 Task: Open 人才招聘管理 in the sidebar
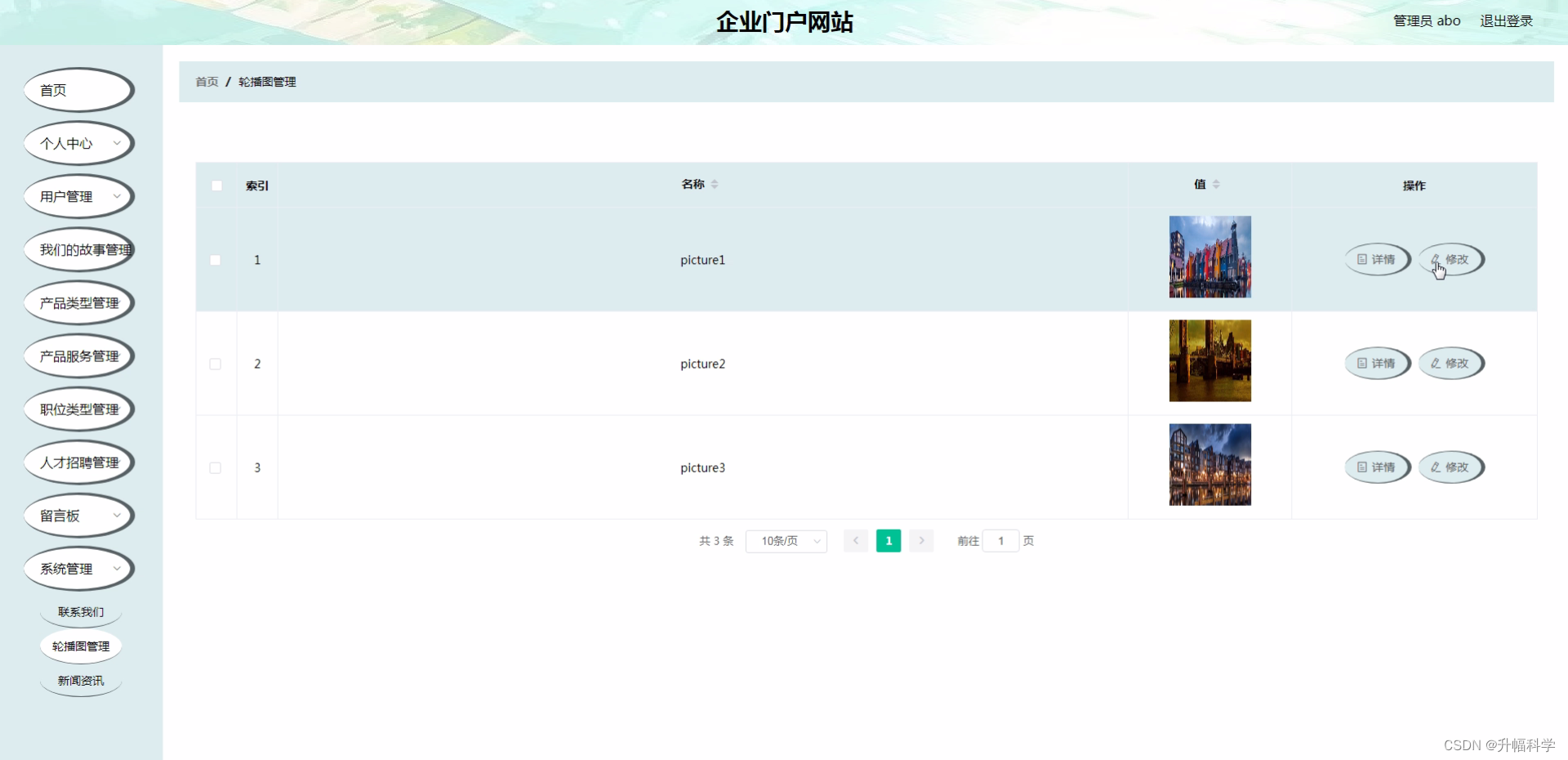pos(78,462)
